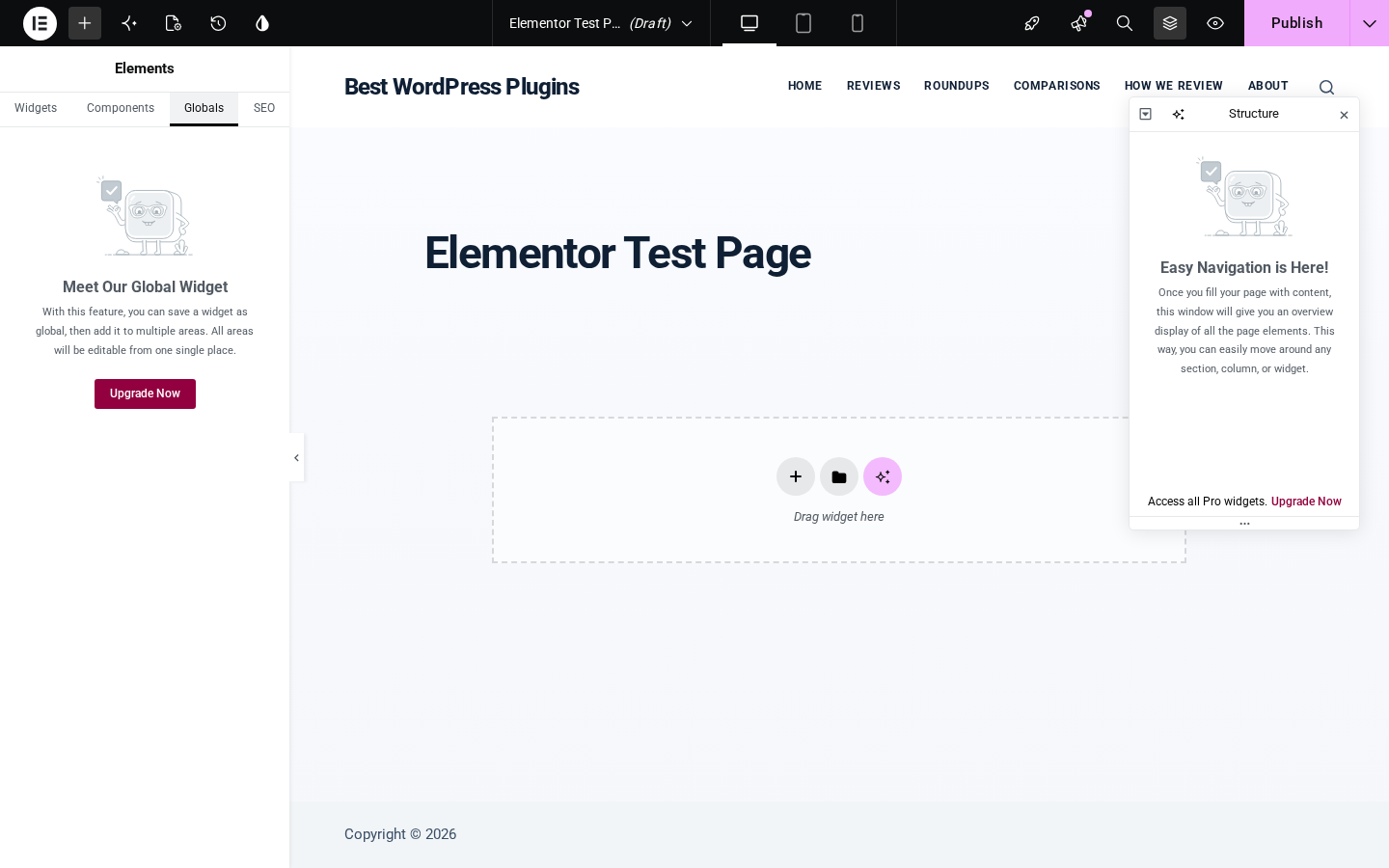Open the droplet-shaped theme icon
This screenshot has height=868, width=1389.
[262, 23]
